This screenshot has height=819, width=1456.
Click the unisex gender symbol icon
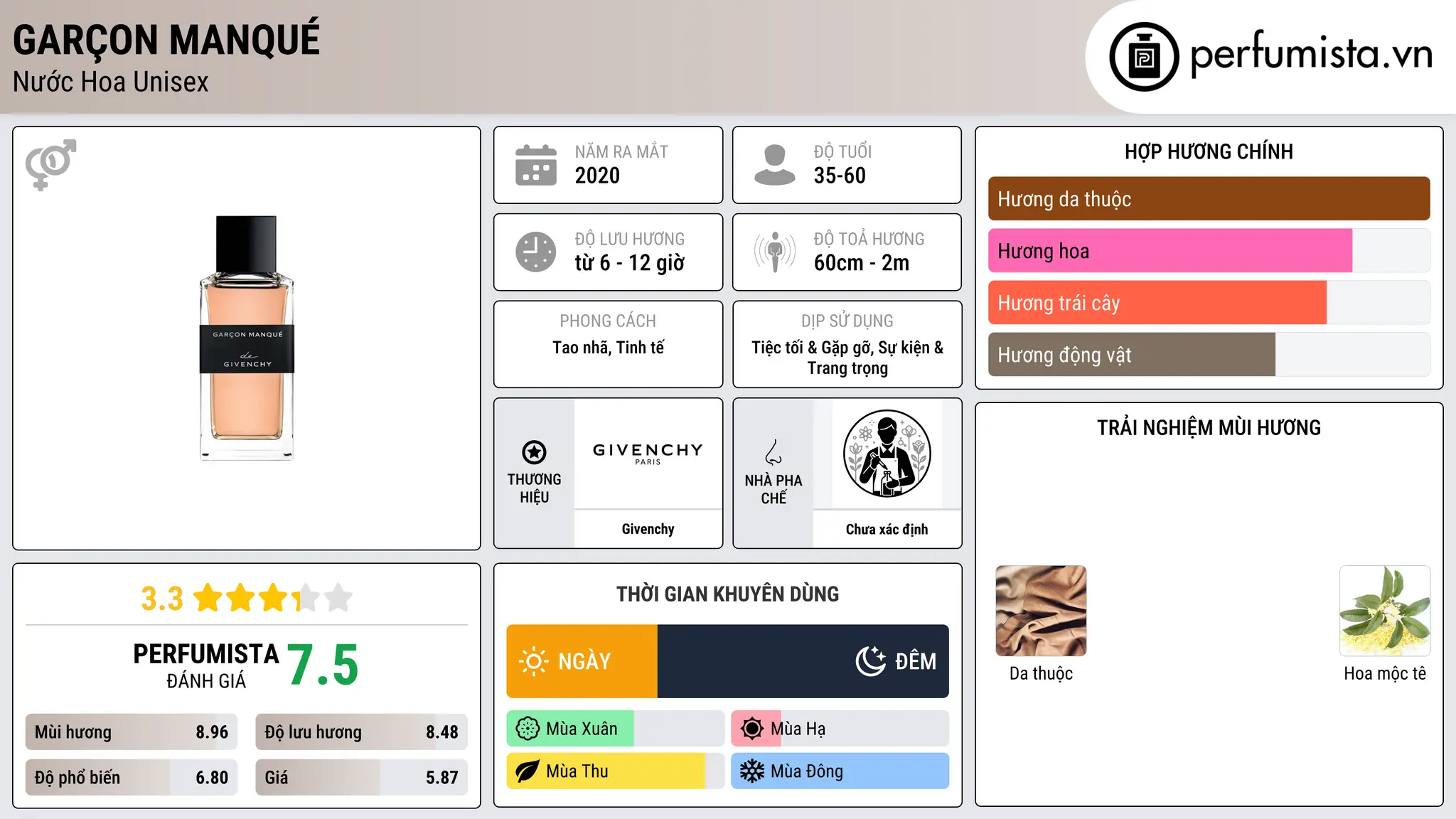point(50,164)
